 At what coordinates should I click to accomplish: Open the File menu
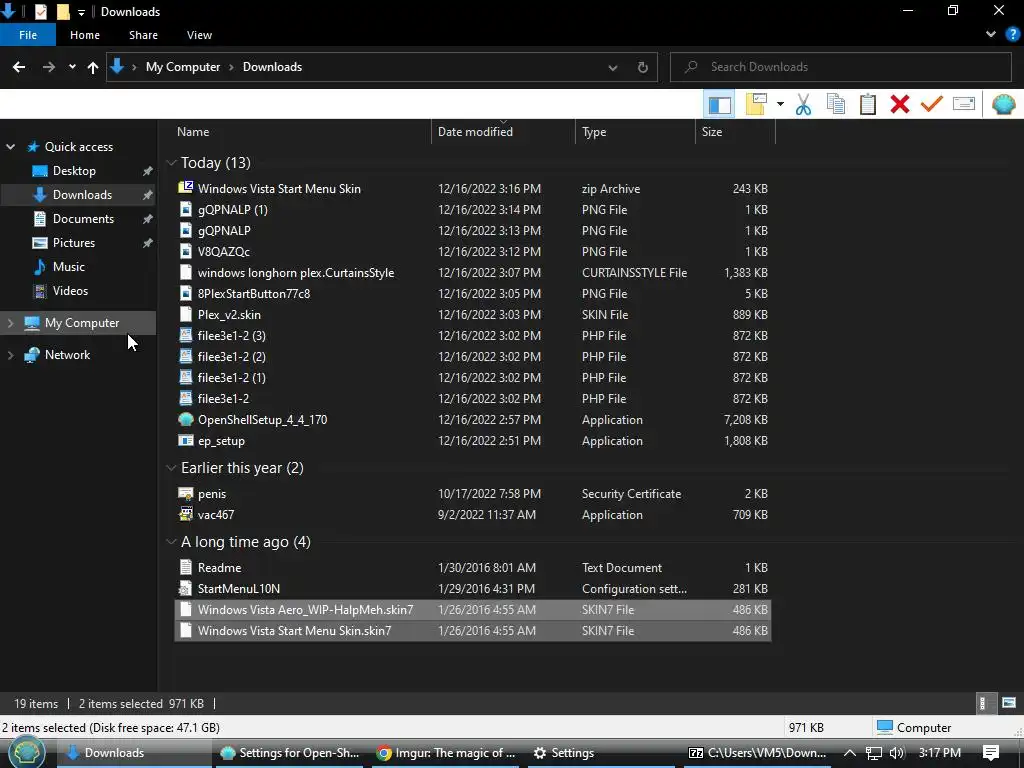point(28,35)
